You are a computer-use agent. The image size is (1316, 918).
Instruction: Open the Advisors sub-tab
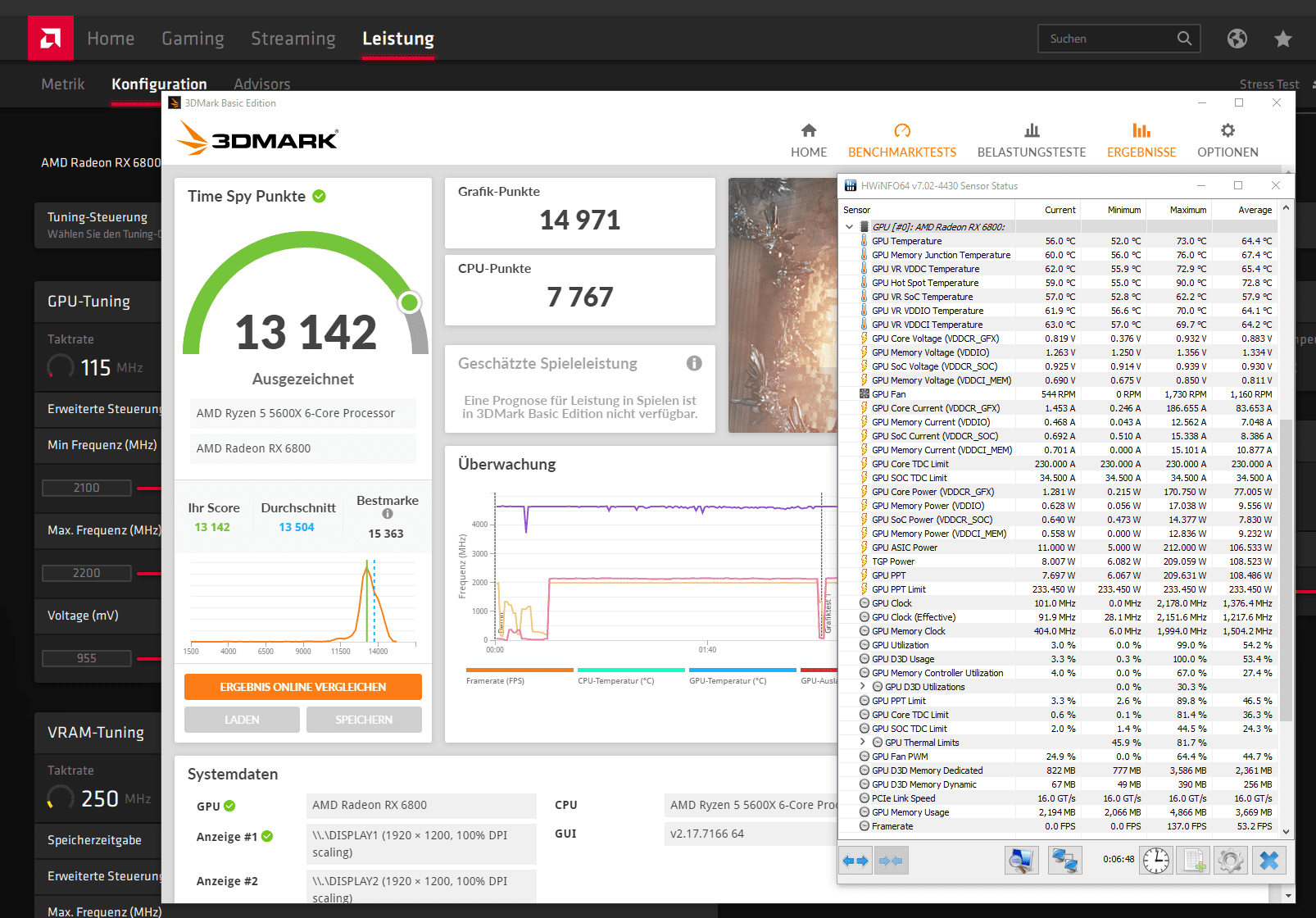tap(261, 84)
